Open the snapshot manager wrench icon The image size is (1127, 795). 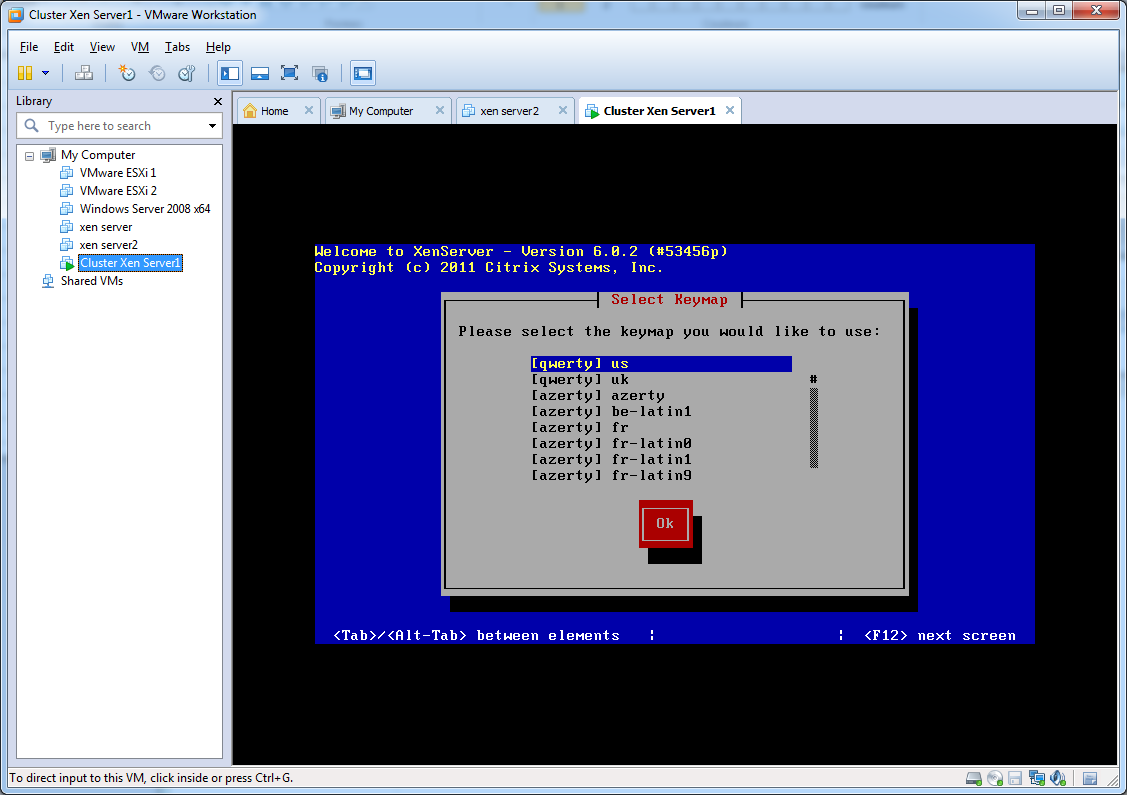[x=186, y=73]
